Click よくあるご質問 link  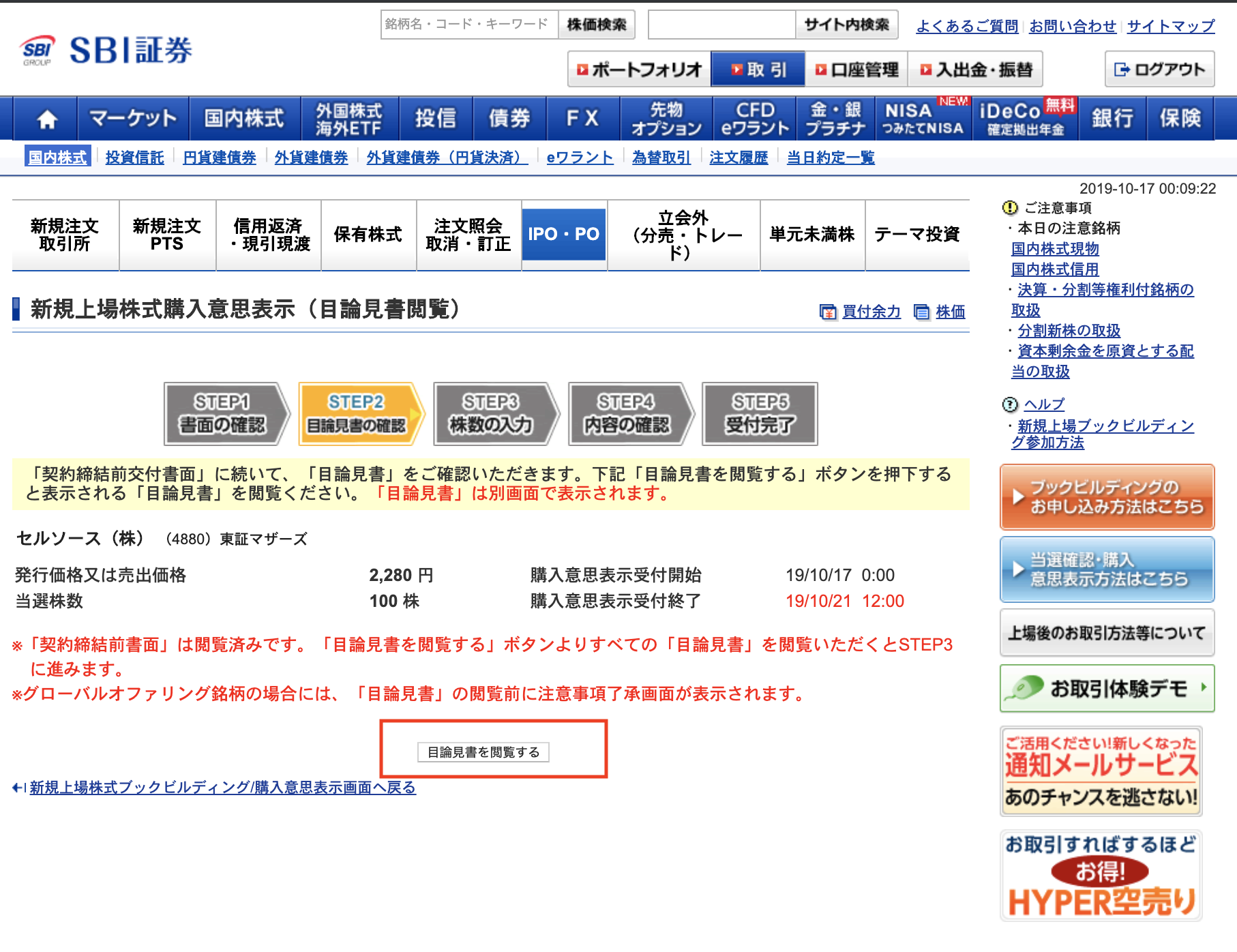(967, 26)
